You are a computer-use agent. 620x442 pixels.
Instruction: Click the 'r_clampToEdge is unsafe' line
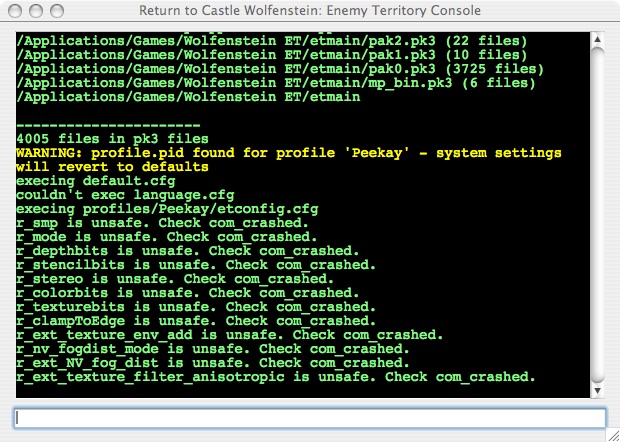point(196,321)
